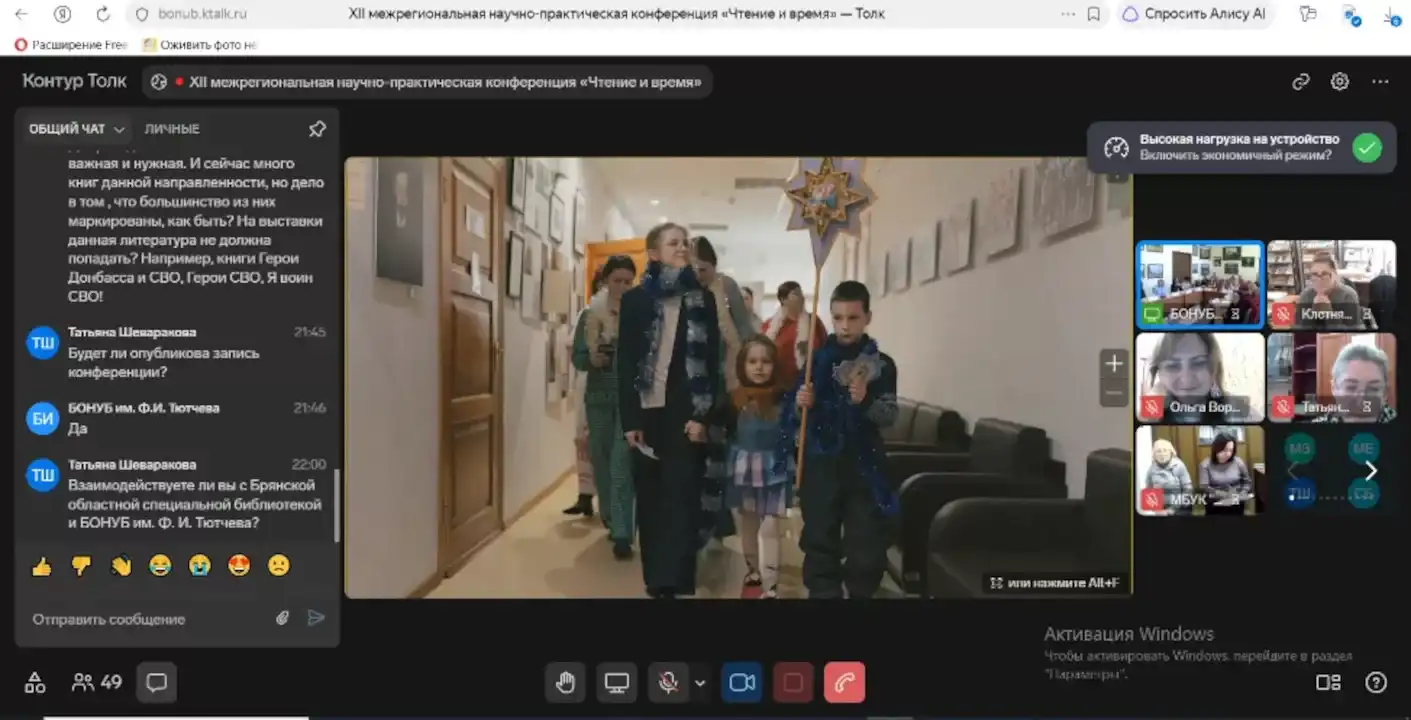Click the Отправить сообщение input field
Viewport: 1411px width, 720px height.
coord(150,619)
